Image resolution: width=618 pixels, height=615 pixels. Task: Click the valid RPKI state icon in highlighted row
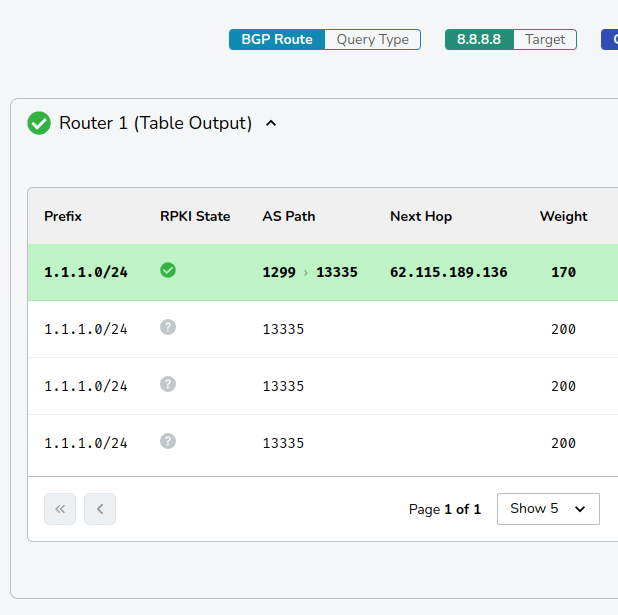point(168,270)
